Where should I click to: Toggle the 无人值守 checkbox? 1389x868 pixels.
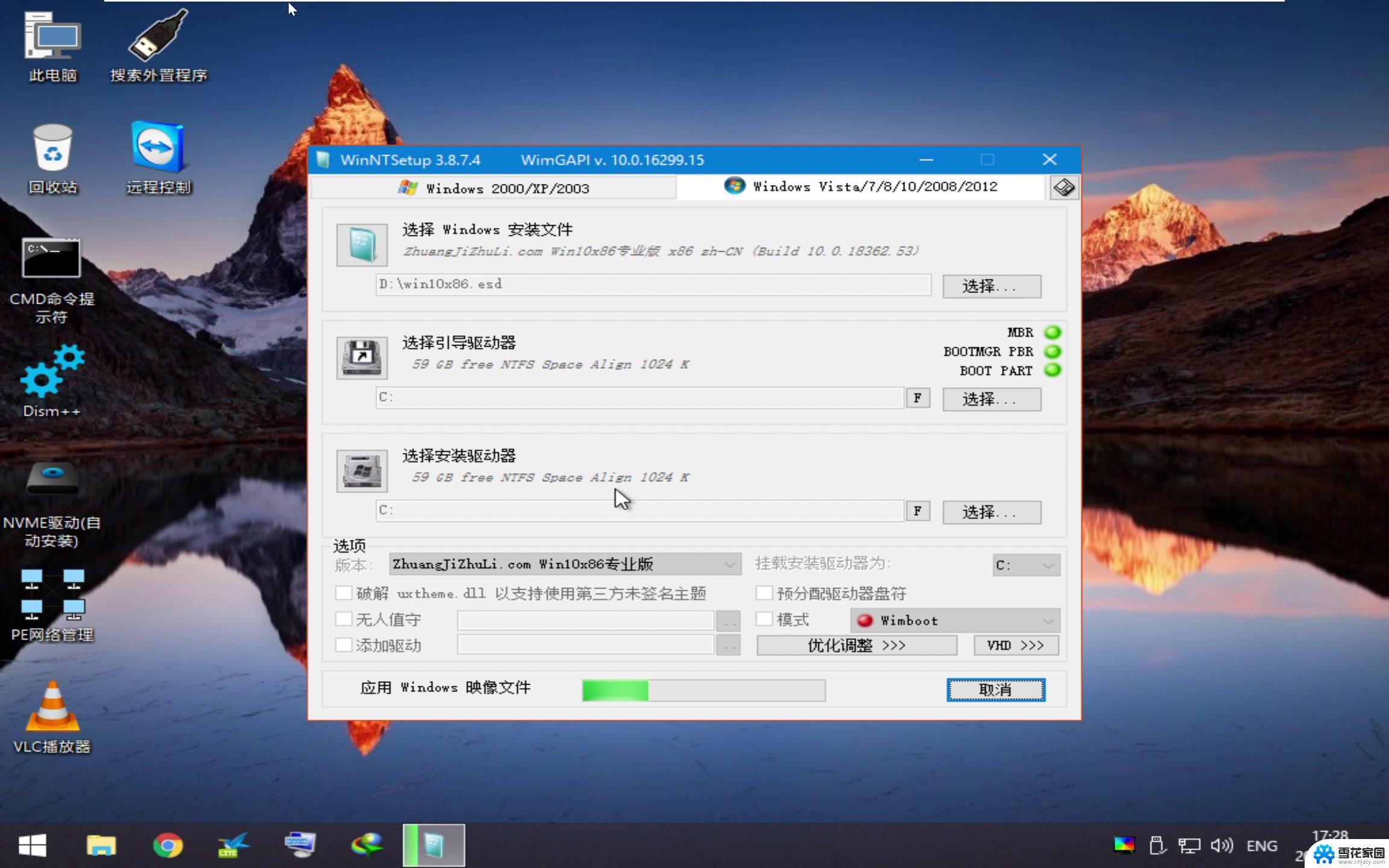(344, 619)
